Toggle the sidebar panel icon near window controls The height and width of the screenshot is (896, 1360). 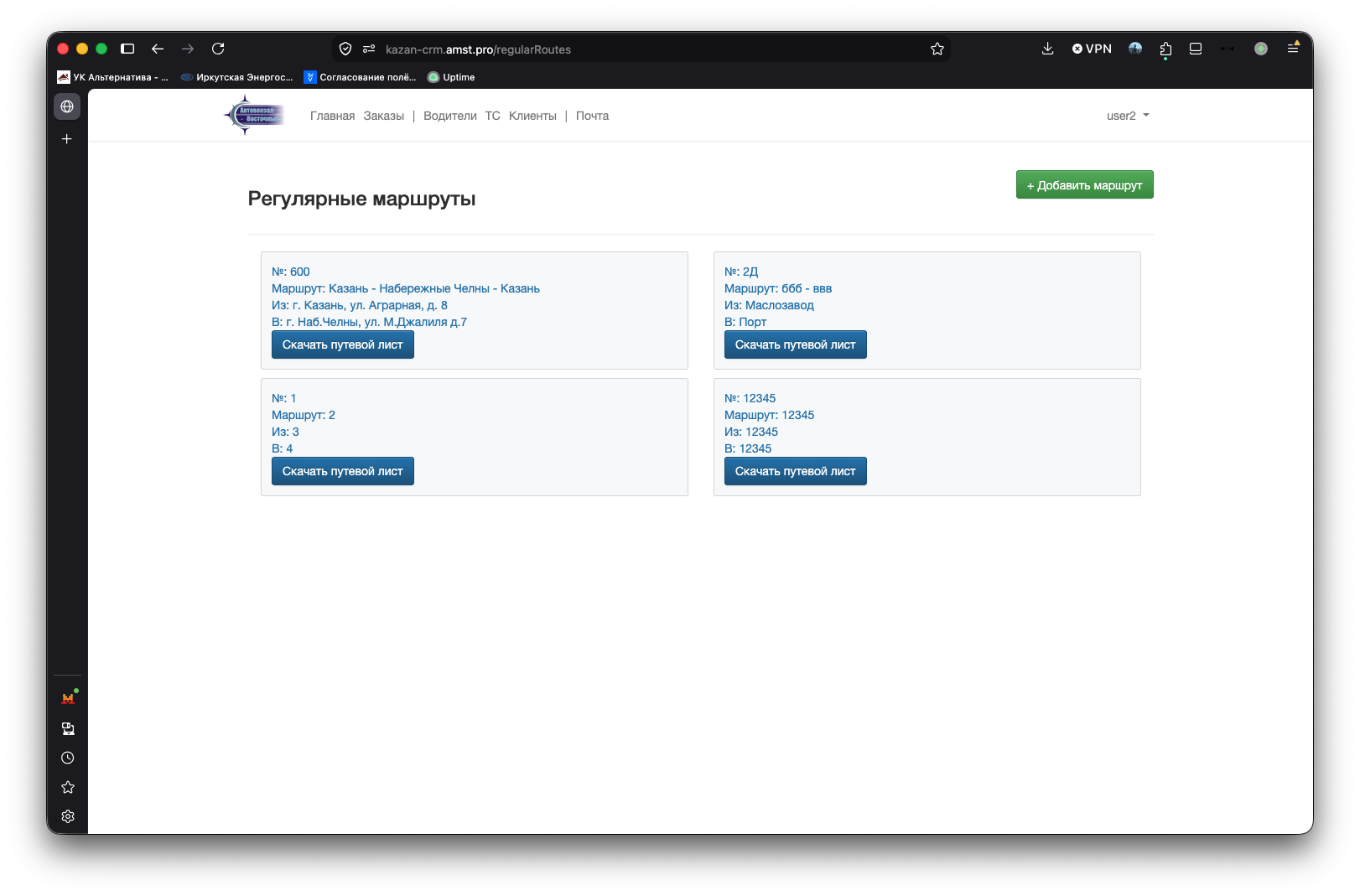coord(127,49)
